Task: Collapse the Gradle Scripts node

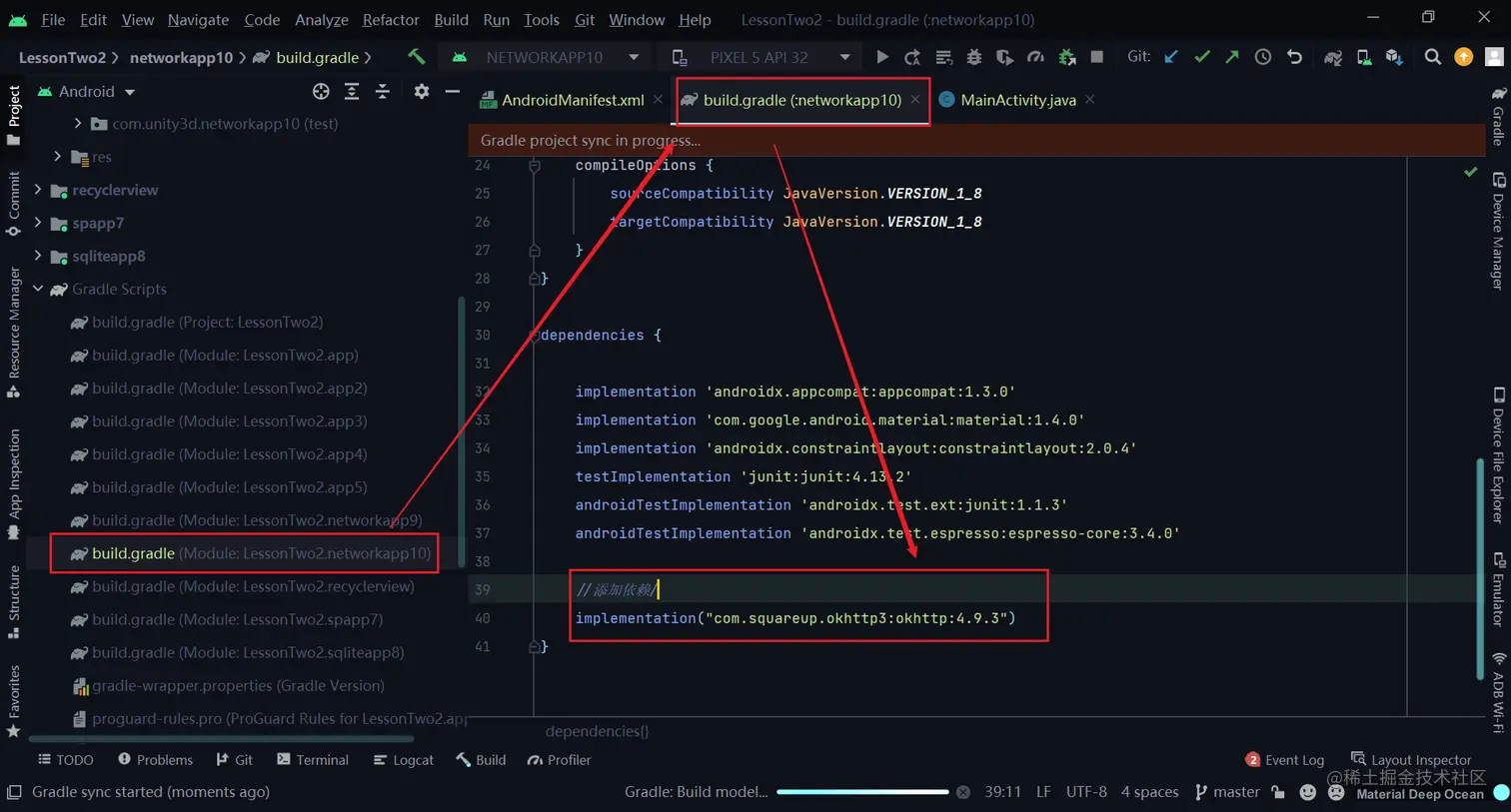Action: coord(38,289)
